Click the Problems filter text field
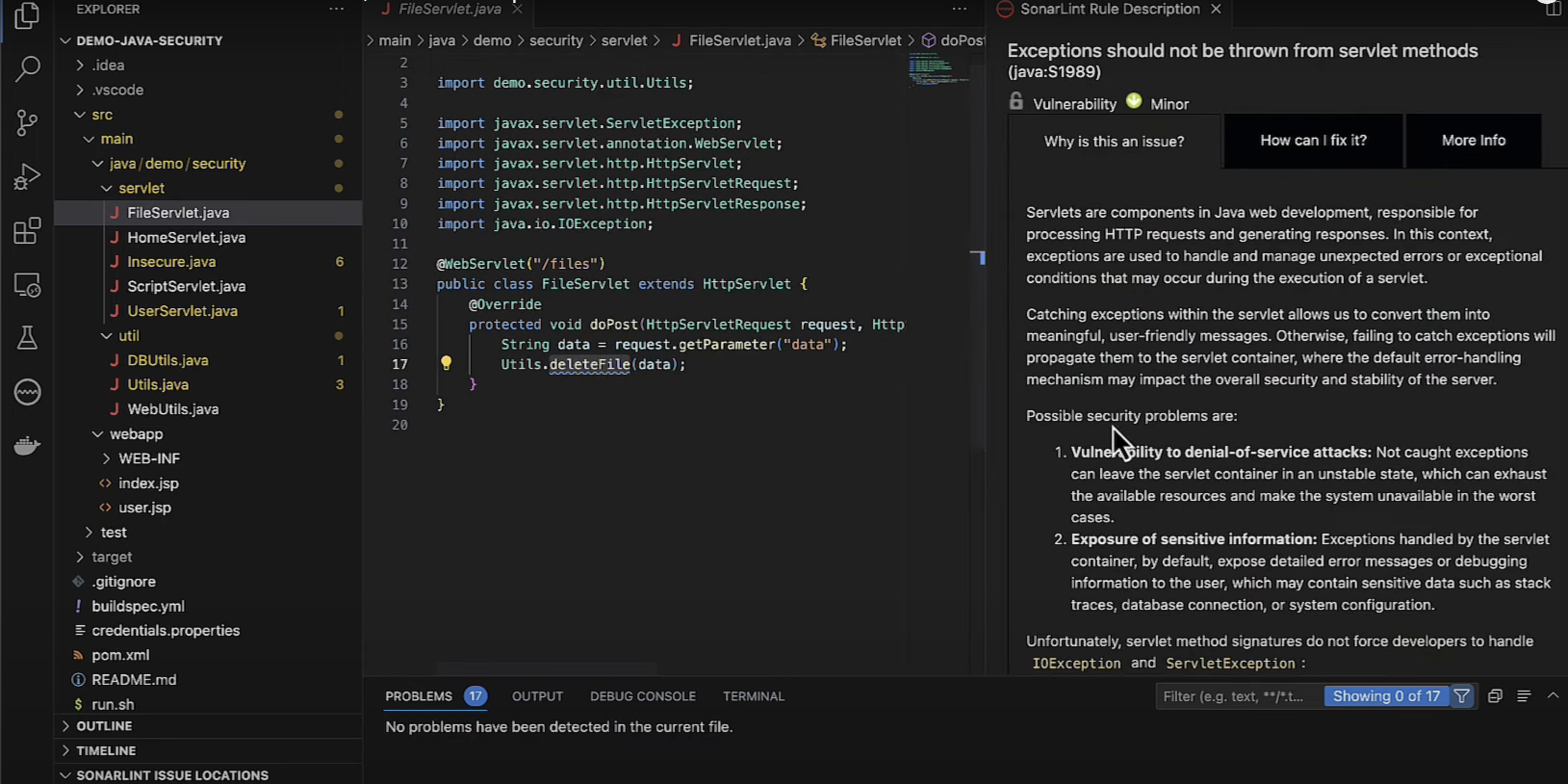Image resolution: width=1568 pixels, height=784 pixels. click(x=1235, y=696)
